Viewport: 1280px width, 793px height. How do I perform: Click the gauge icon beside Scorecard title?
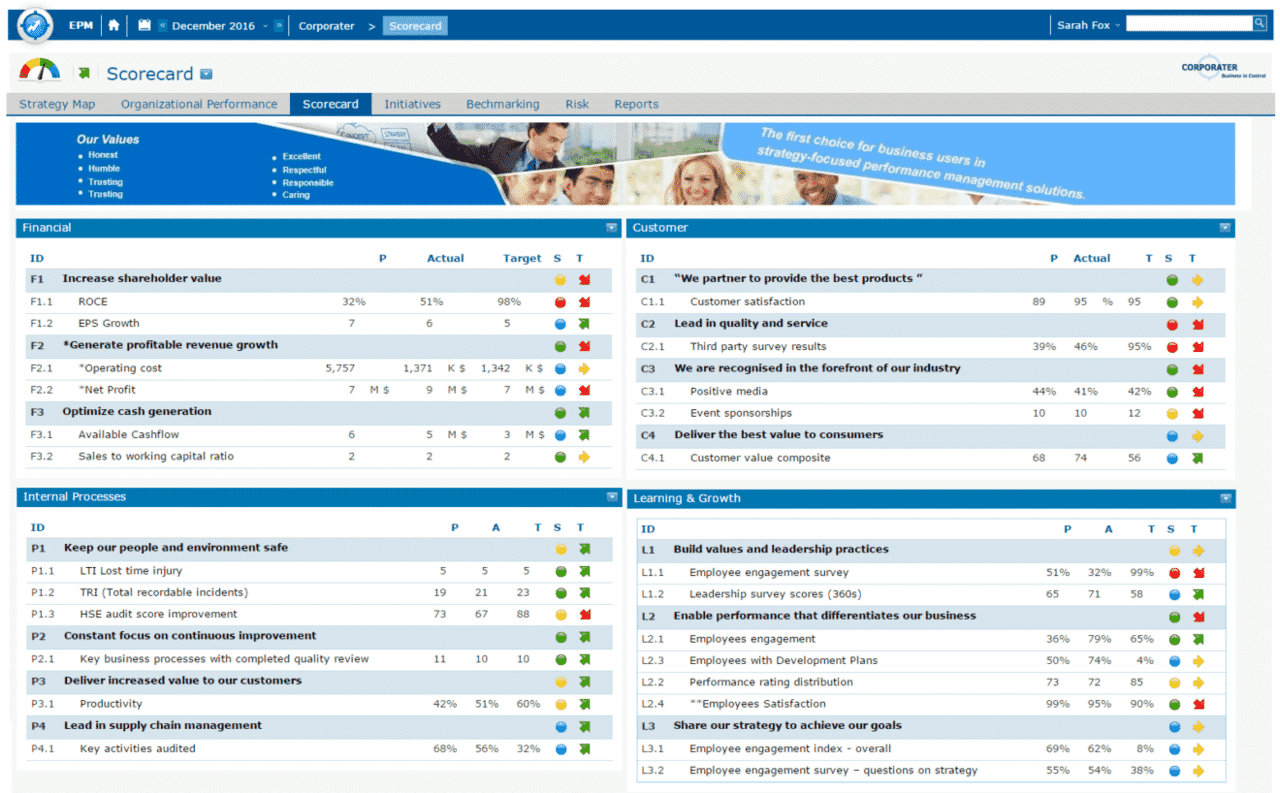tap(40, 71)
